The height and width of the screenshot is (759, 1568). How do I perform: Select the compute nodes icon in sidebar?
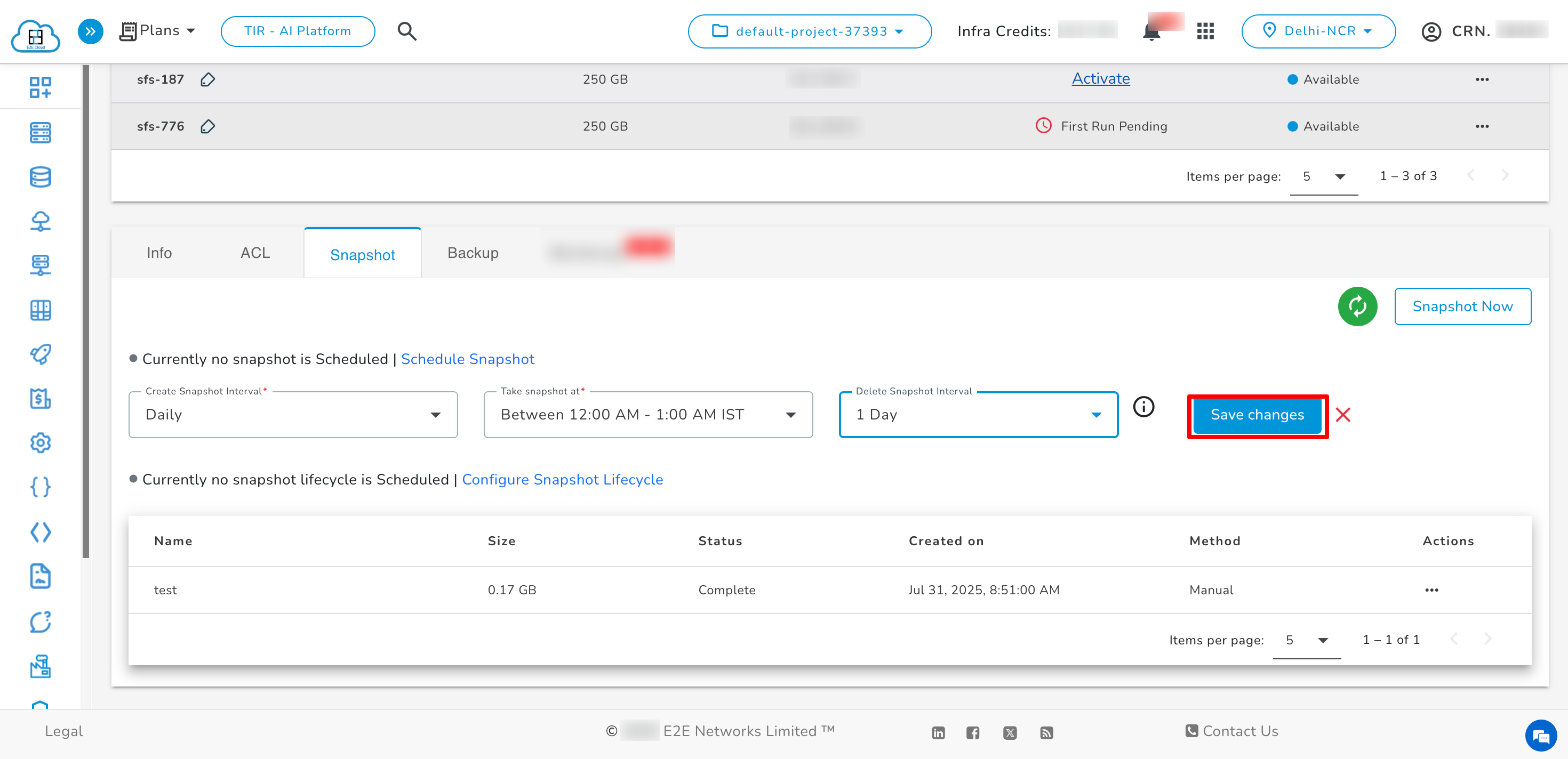40,133
